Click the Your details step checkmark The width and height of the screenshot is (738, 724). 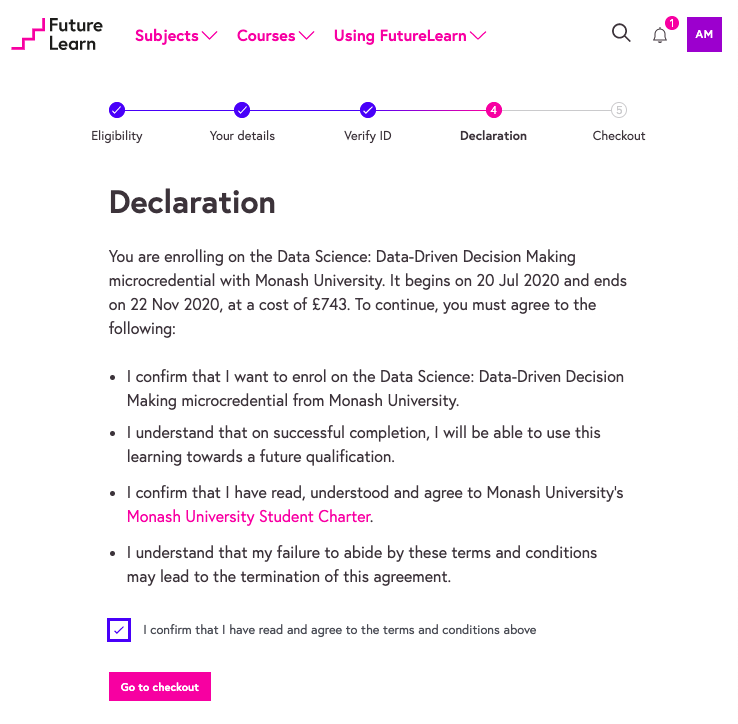(x=242, y=110)
